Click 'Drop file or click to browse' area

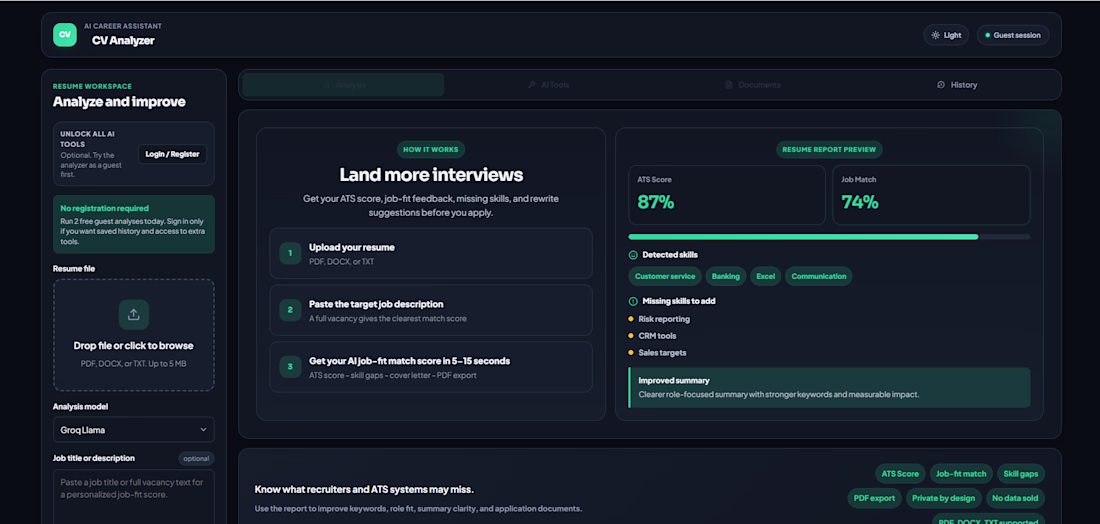[133, 335]
